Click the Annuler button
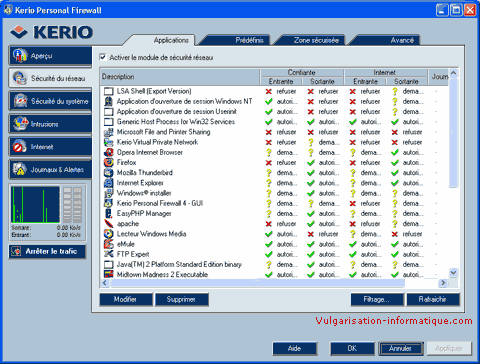The height and width of the screenshot is (364, 480). pos(400,348)
